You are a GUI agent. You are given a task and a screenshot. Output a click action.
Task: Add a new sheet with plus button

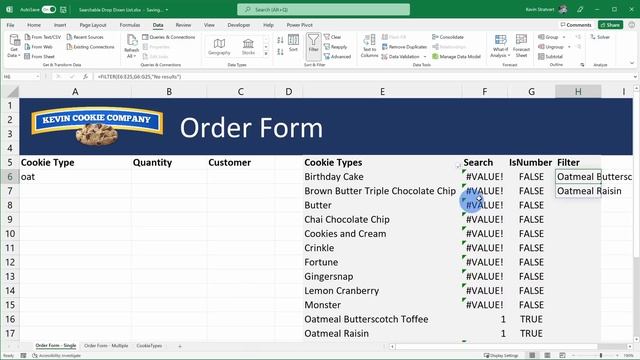[180, 346]
